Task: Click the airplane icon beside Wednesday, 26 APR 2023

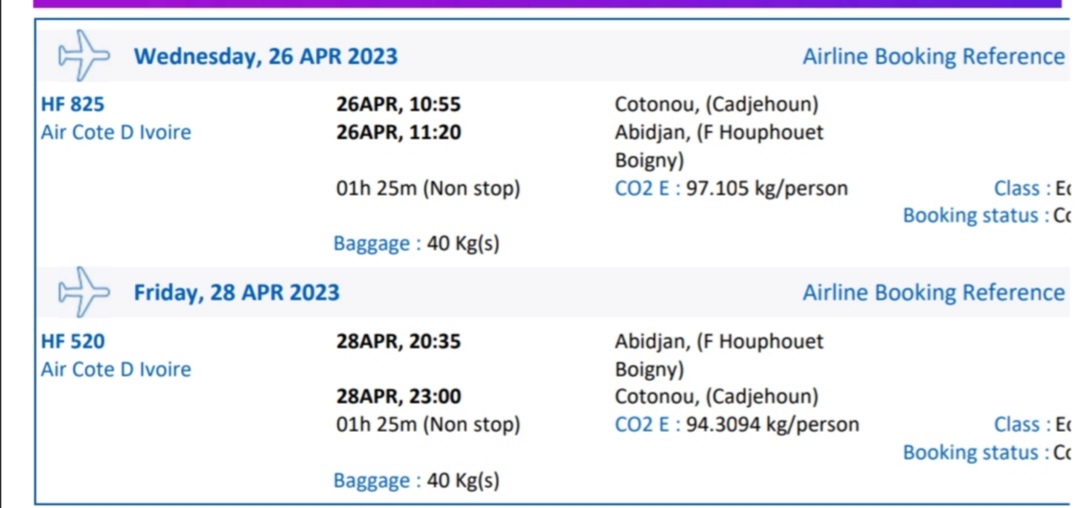Action: [x=84, y=55]
